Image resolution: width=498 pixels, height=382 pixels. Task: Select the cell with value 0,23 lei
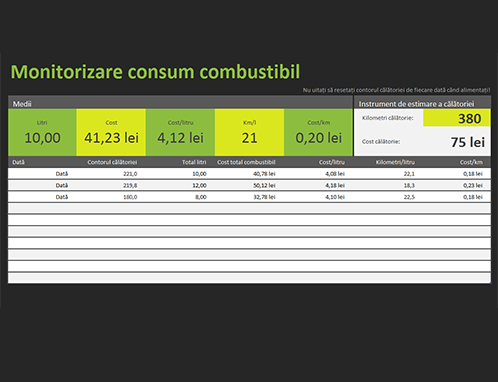(x=457, y=185)
